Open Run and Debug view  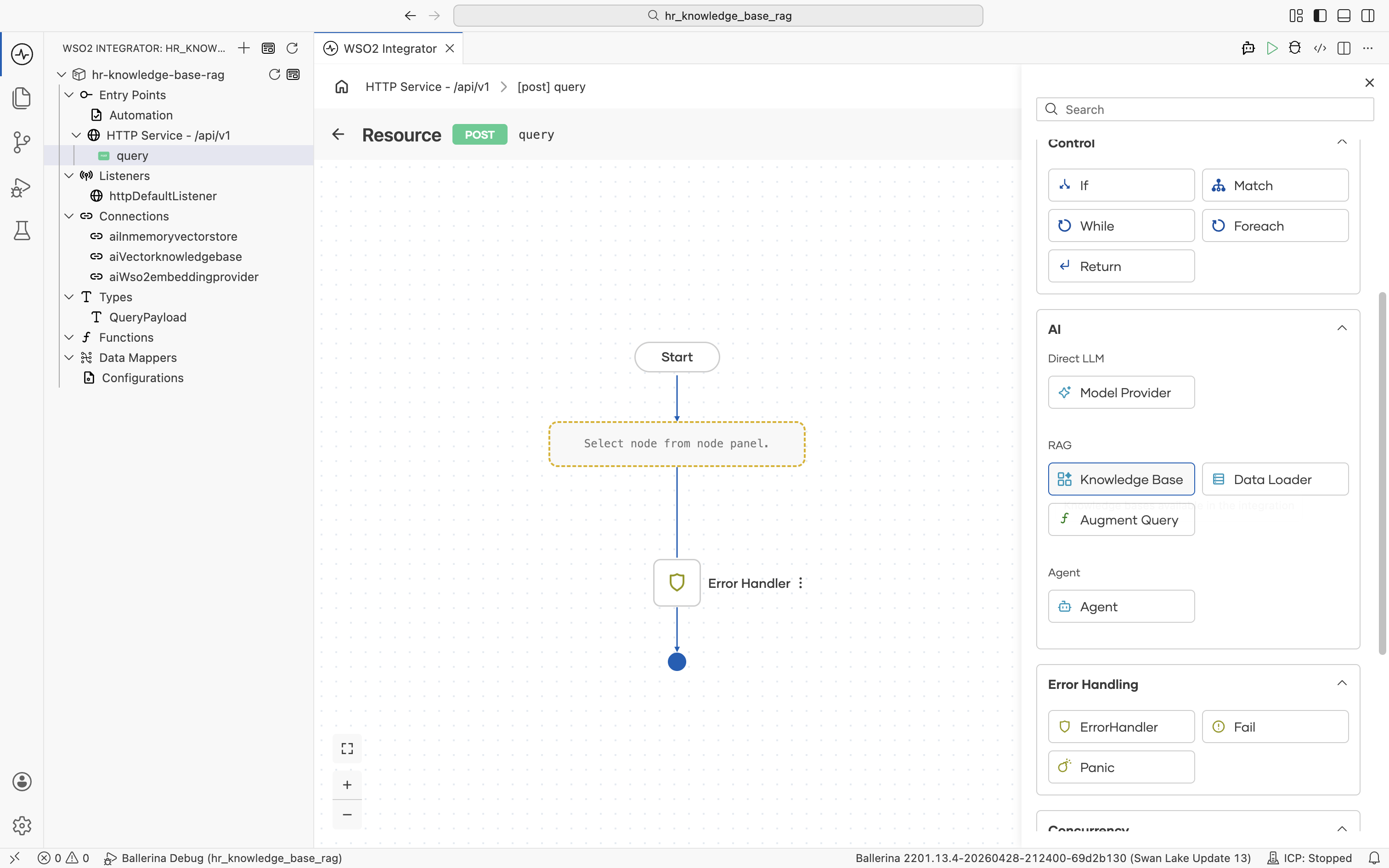click(22, 187)
